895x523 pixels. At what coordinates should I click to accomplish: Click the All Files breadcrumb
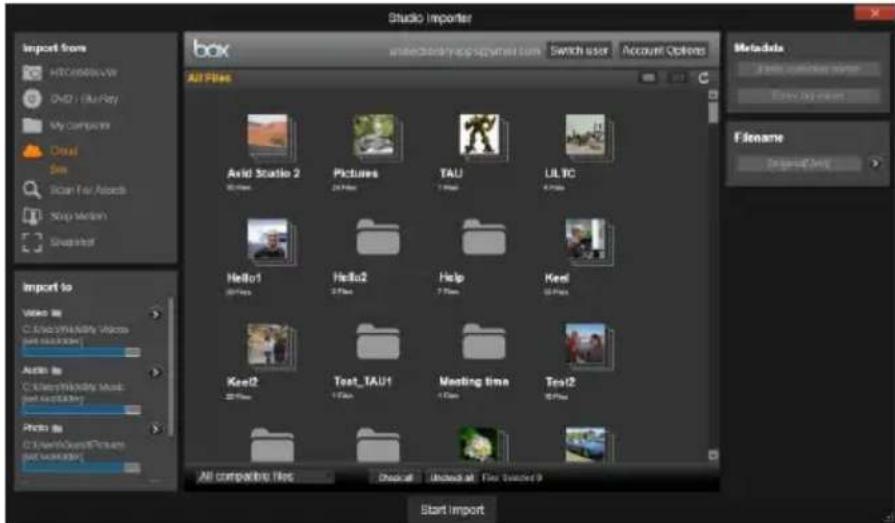pos(209,78)
